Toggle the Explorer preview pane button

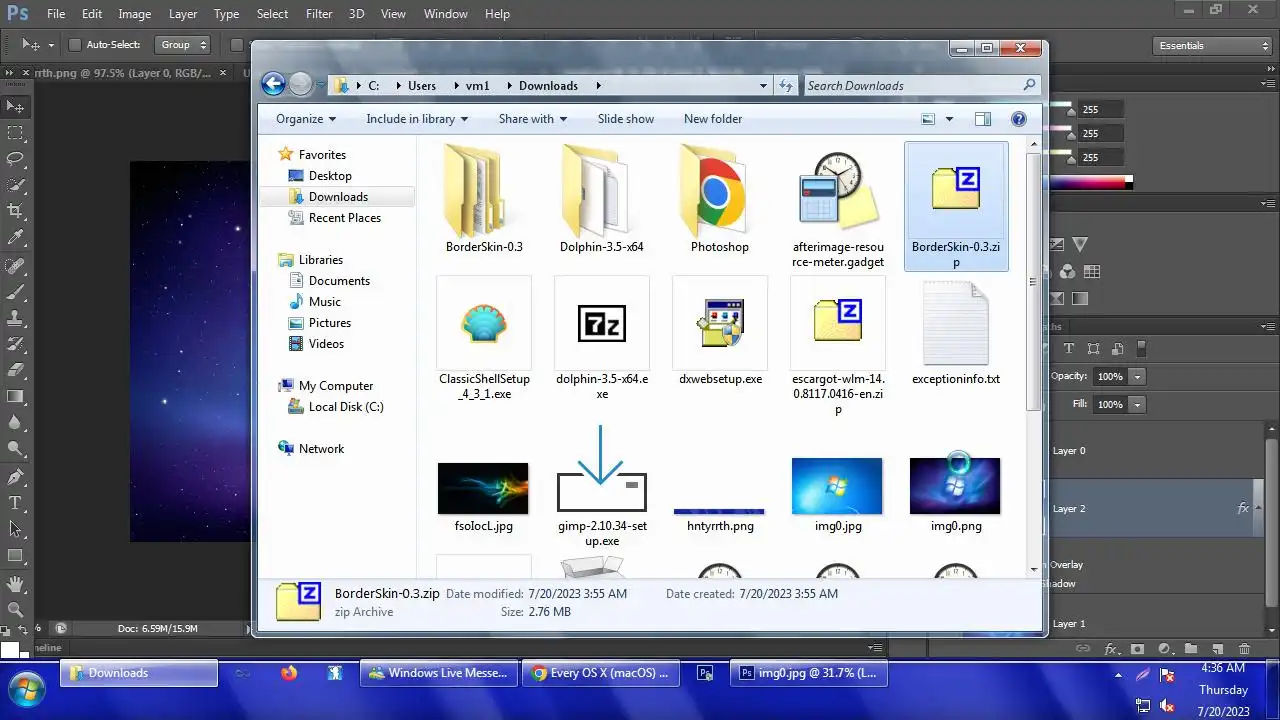click(983, 119)
